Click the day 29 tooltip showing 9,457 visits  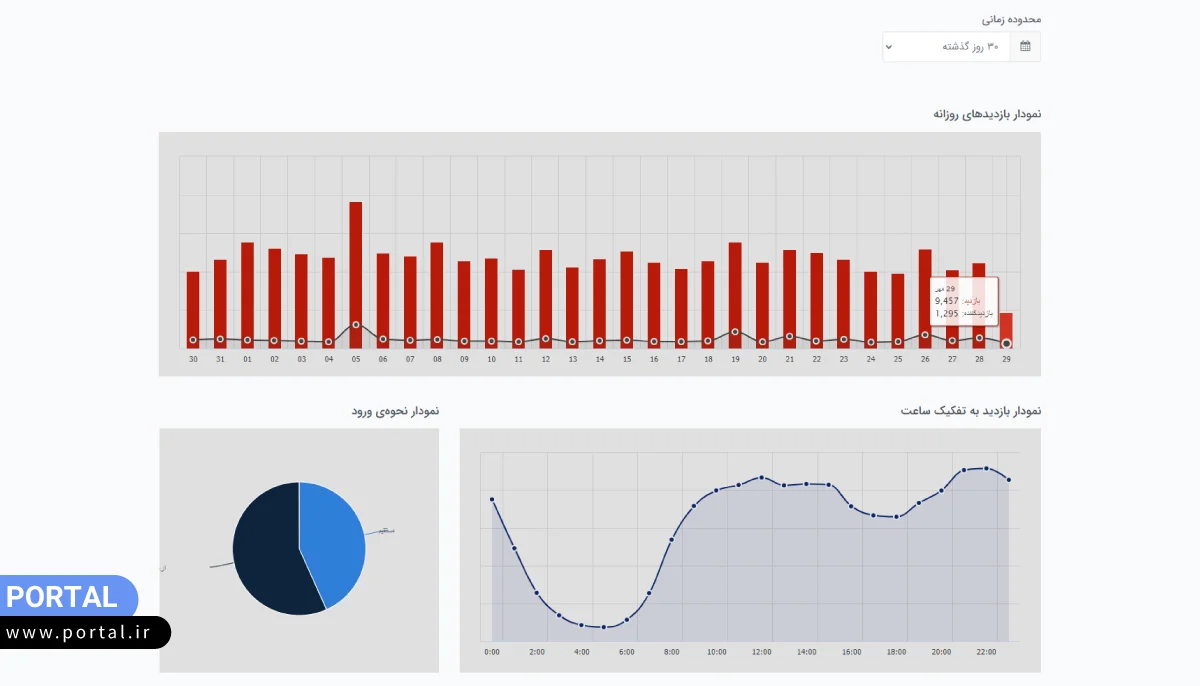pos(963,301)
